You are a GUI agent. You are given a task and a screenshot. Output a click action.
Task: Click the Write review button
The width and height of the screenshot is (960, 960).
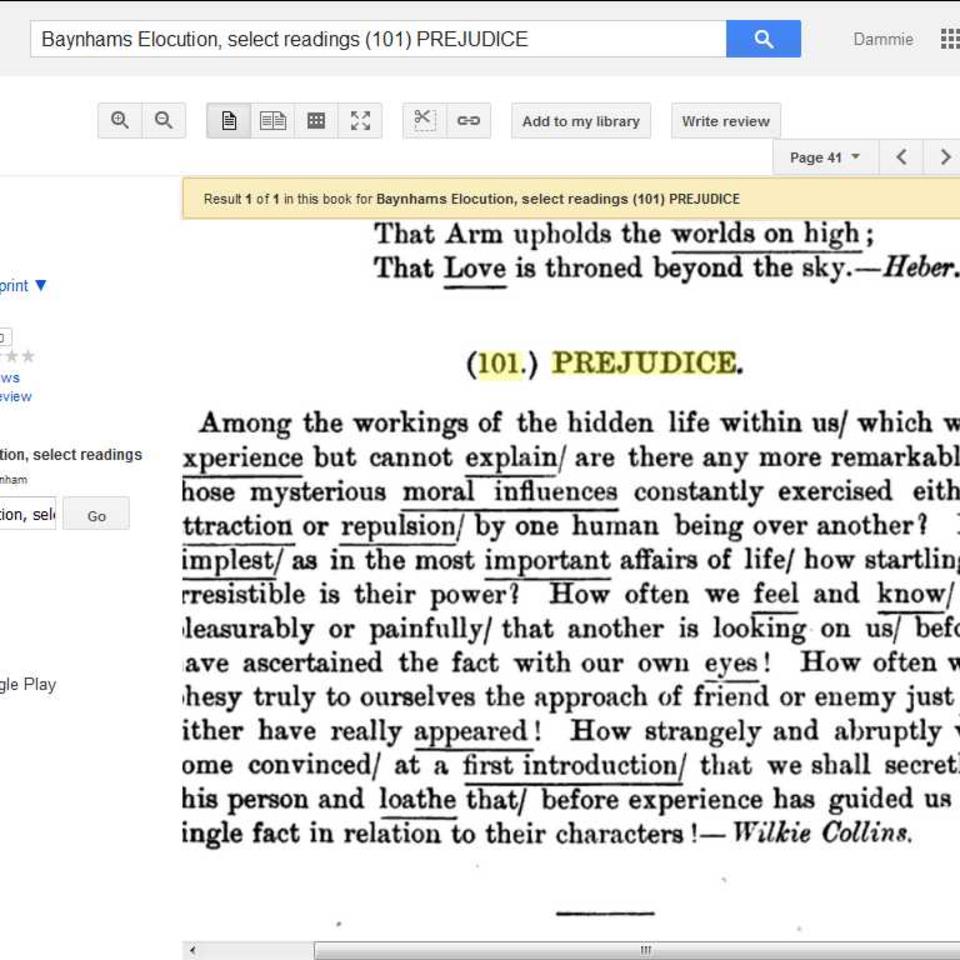(x=726, y=121)
